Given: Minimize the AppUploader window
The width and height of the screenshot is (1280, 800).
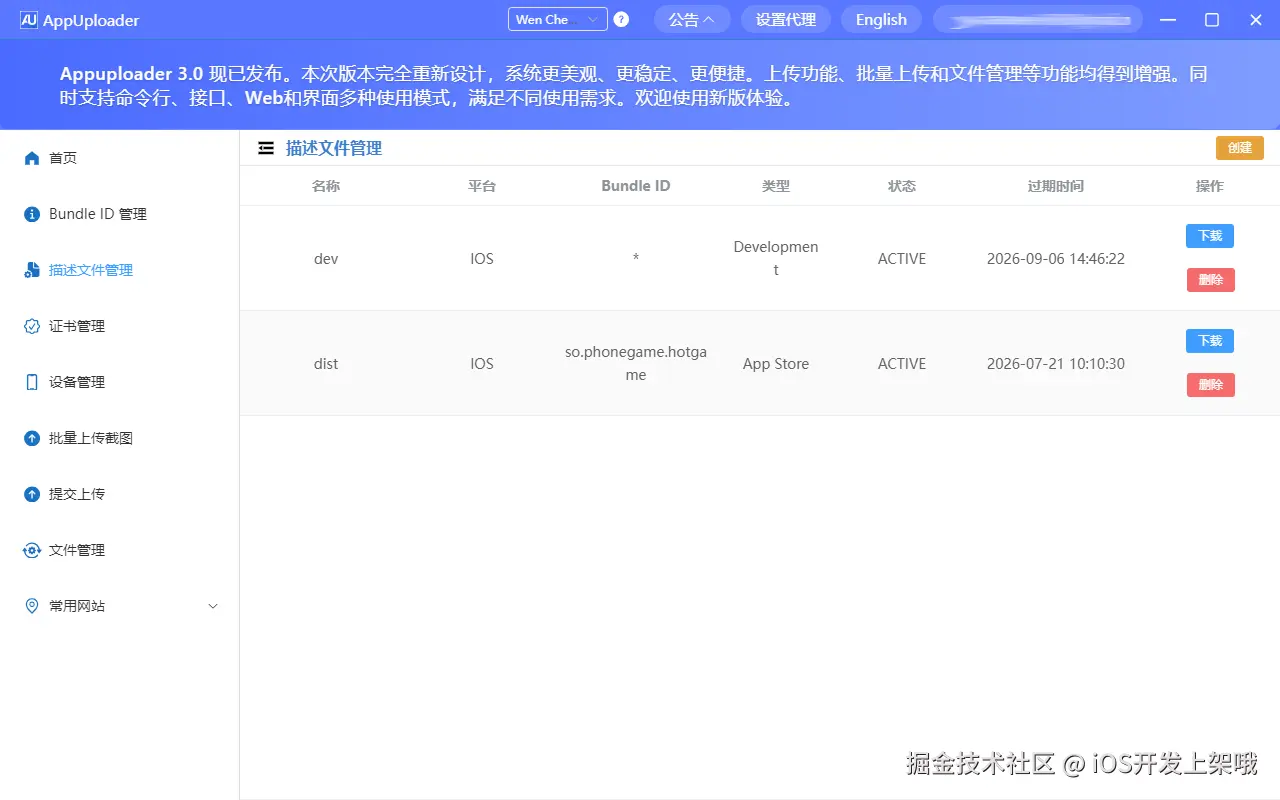Looking at the screenshot, I should click(1167, 19).
